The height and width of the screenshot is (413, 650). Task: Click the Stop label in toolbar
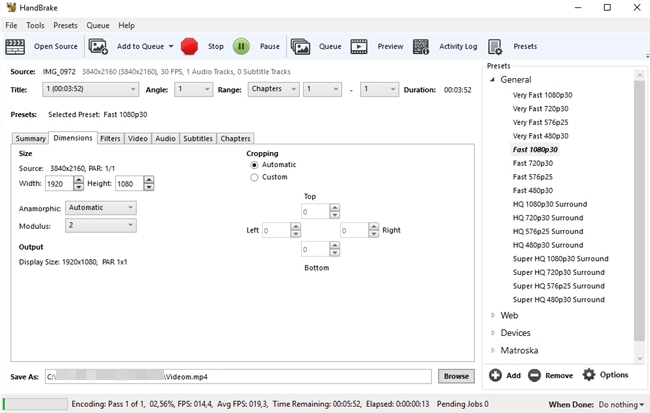point(216,46)
